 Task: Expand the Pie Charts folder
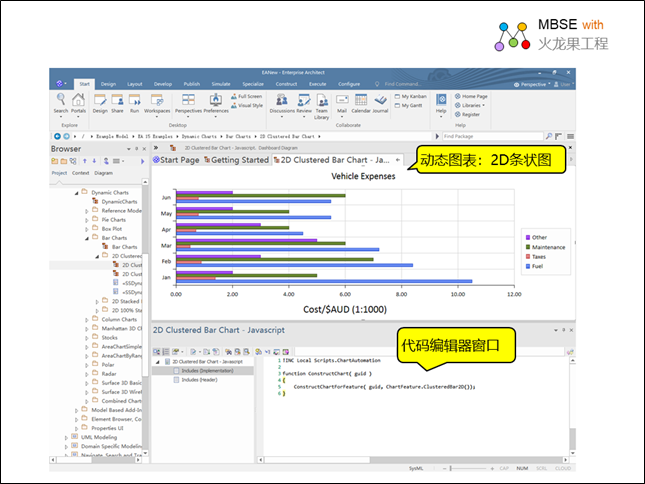tap(87, 220)
